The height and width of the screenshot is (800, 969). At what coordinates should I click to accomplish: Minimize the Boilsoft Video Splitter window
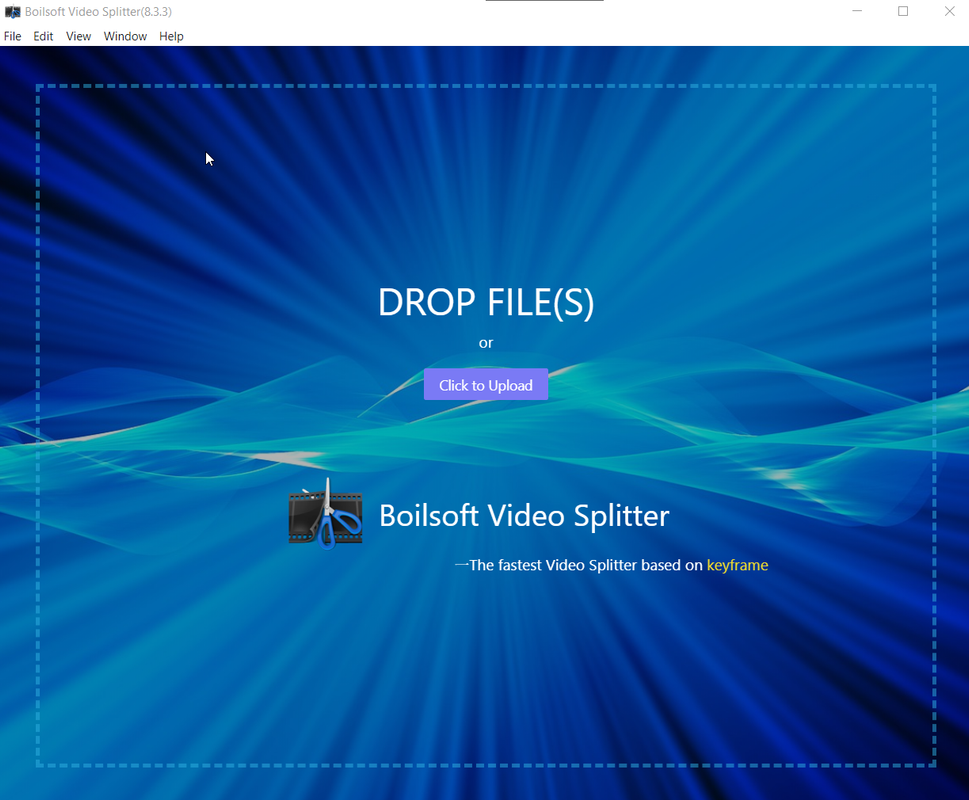(x=857, y=11)
